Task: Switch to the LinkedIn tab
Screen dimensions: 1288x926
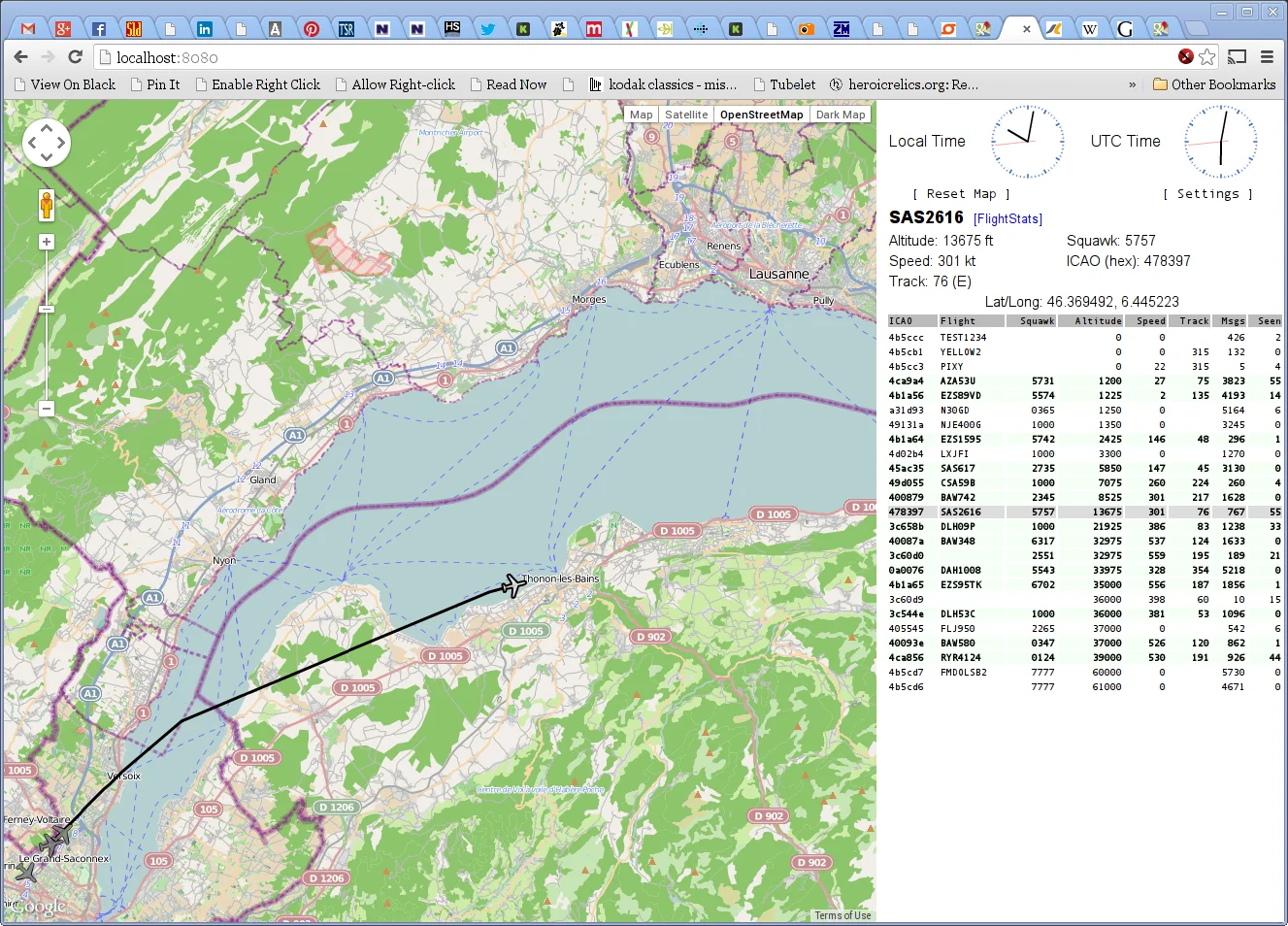Action: point(204,29)
